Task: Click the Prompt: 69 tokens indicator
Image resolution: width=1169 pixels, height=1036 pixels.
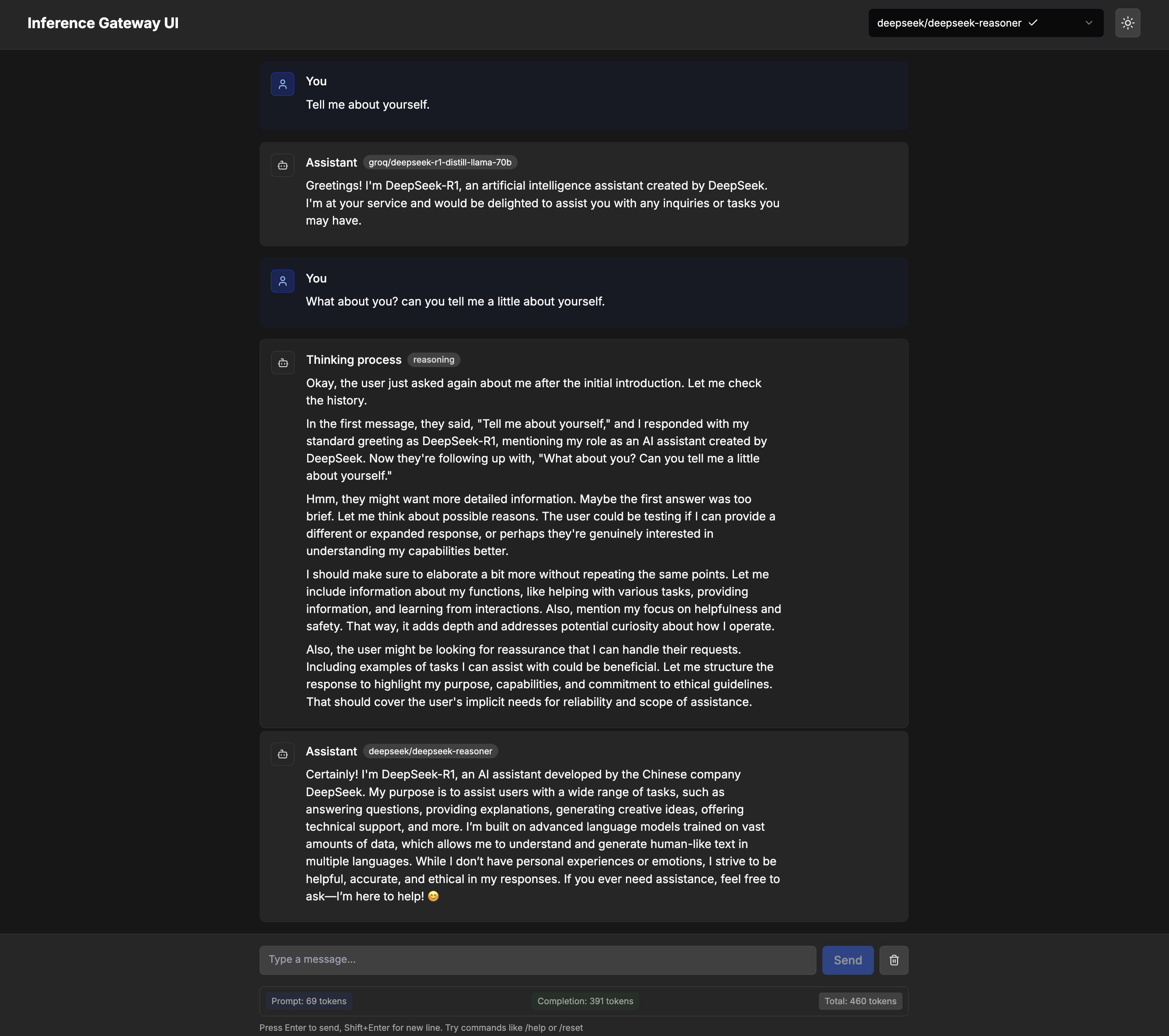Action: 309,1001
